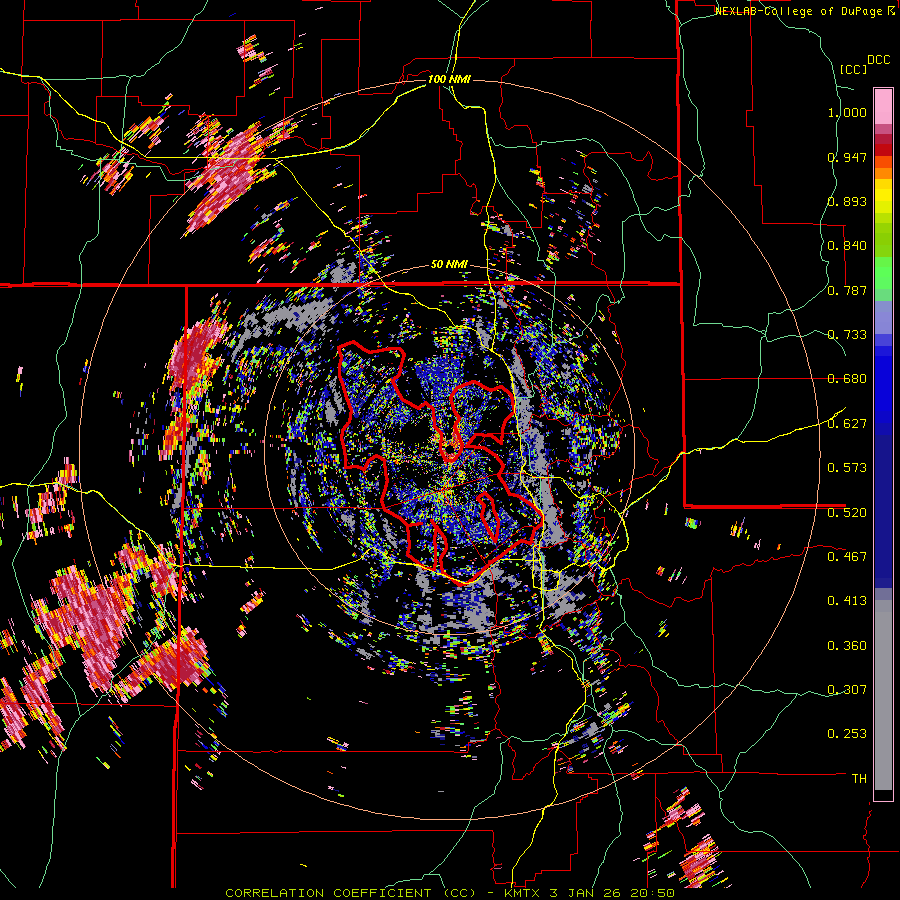Click the 1.000 value on the color scale
The image size is (900, 900).
pos(847,113)
